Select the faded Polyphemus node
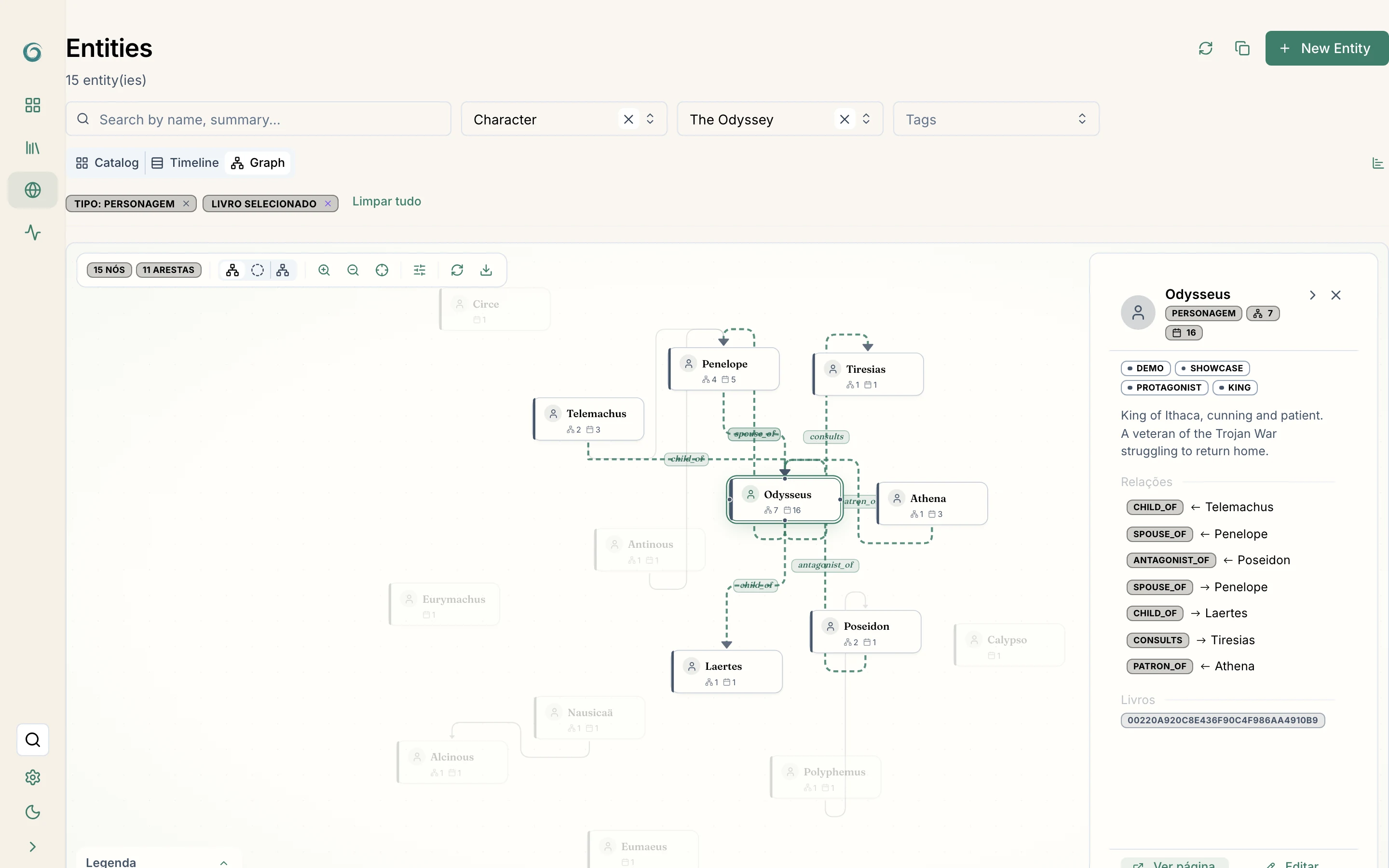This screenshot has width=1389, height=868. (x=825, y=777)
